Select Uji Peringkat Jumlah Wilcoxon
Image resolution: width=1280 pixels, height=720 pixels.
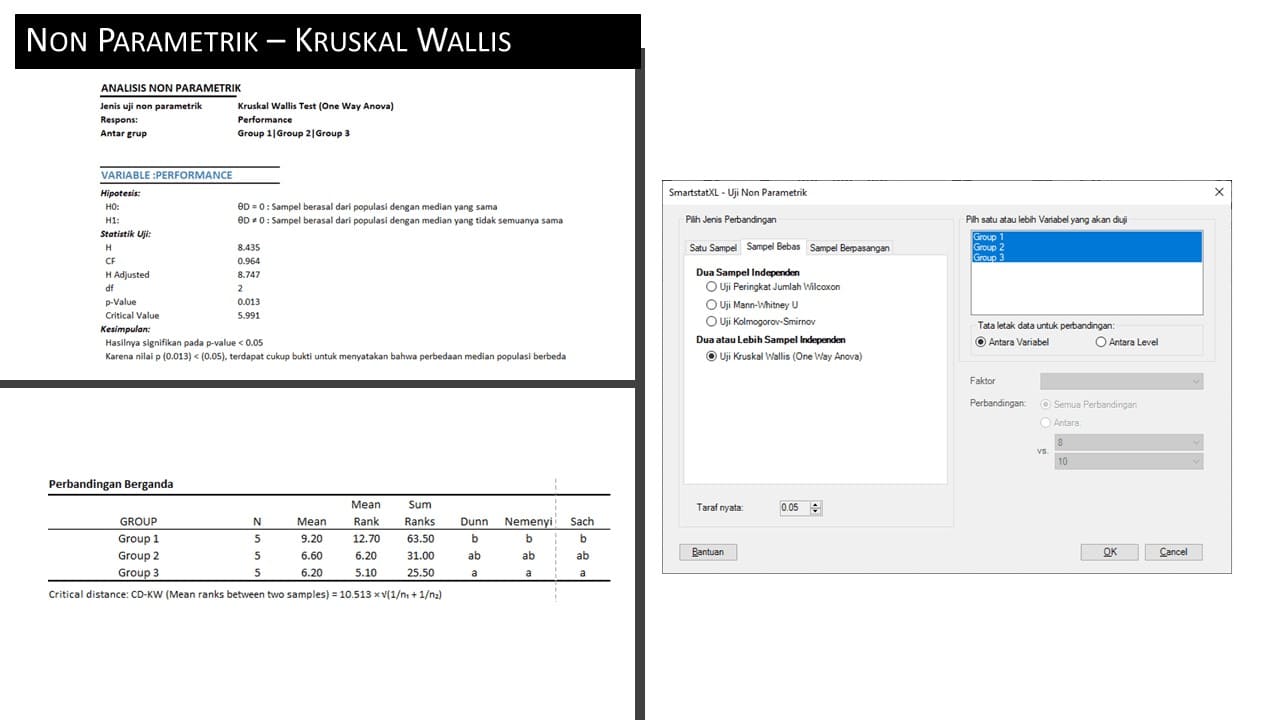pyautogui.click(x=712, y=288)
